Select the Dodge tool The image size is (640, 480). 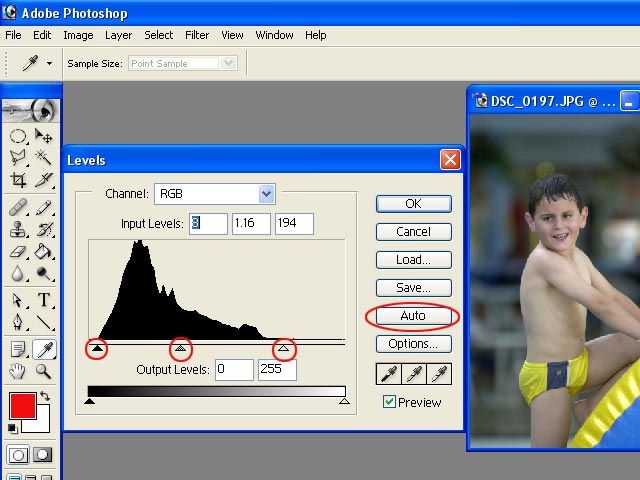coord(43,273)
